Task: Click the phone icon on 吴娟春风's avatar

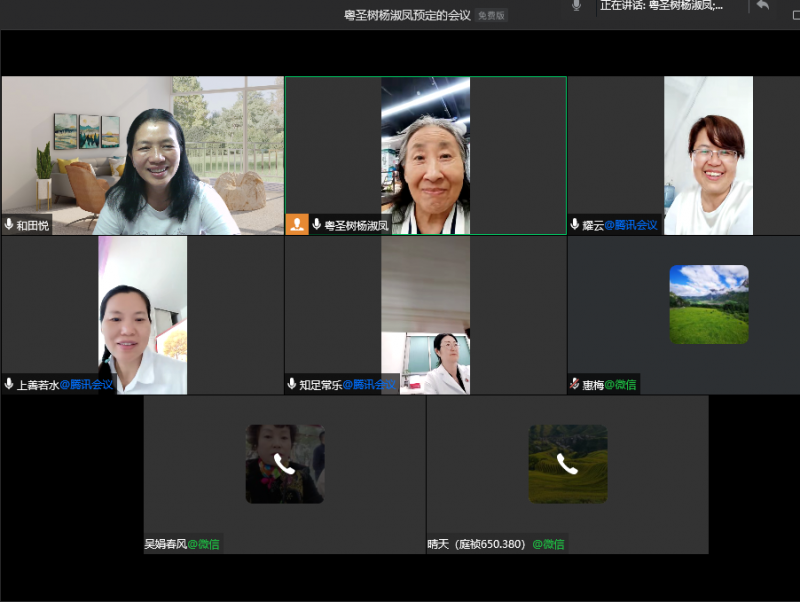Action: pyautogui.click(x=285, y=464)
